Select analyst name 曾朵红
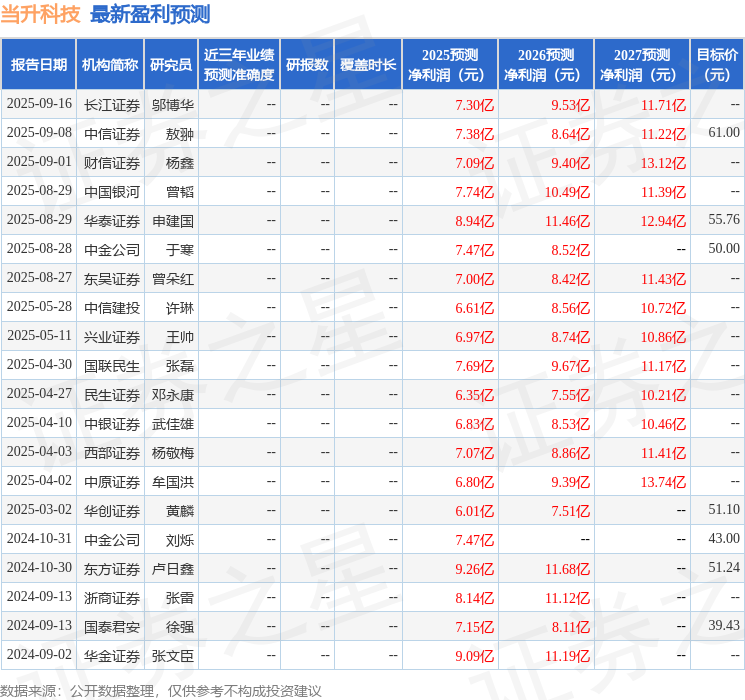This screenshot has width=745, height=700. [x=172, y=279]
